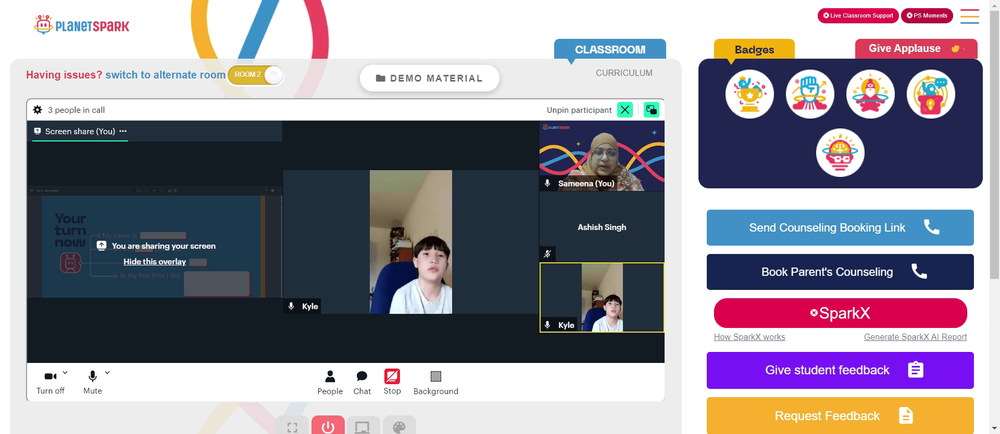This screenshot has height=434, width=1000.
Task: Expand camera options chevron
Action: [65, 373]
